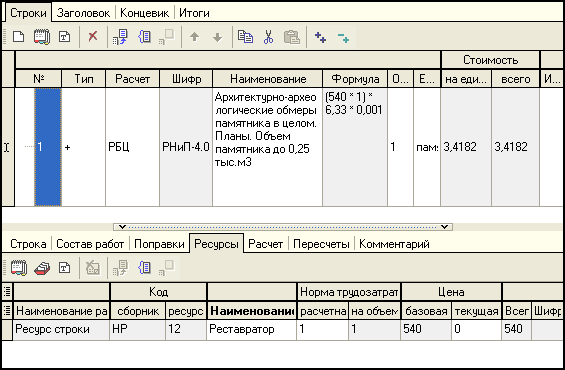
Task: Click the blue brace list icon in resources toolbar
Action: pyautogui.click(x=144, y=268)
